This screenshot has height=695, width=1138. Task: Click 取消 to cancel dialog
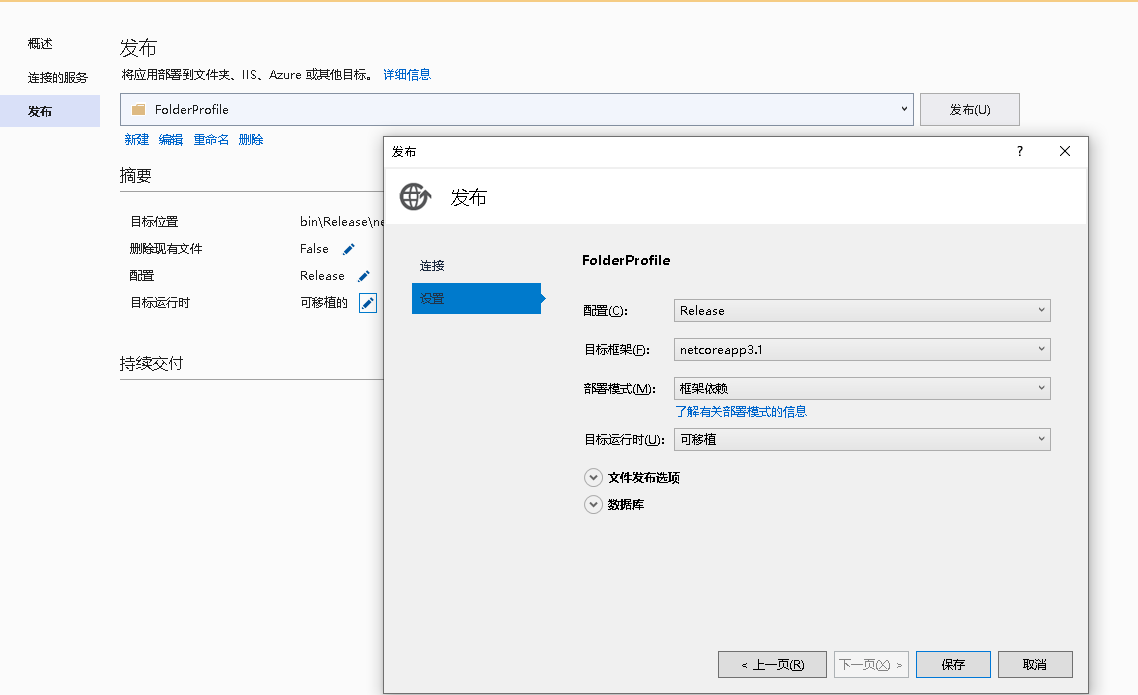(x=1035, y=665)
